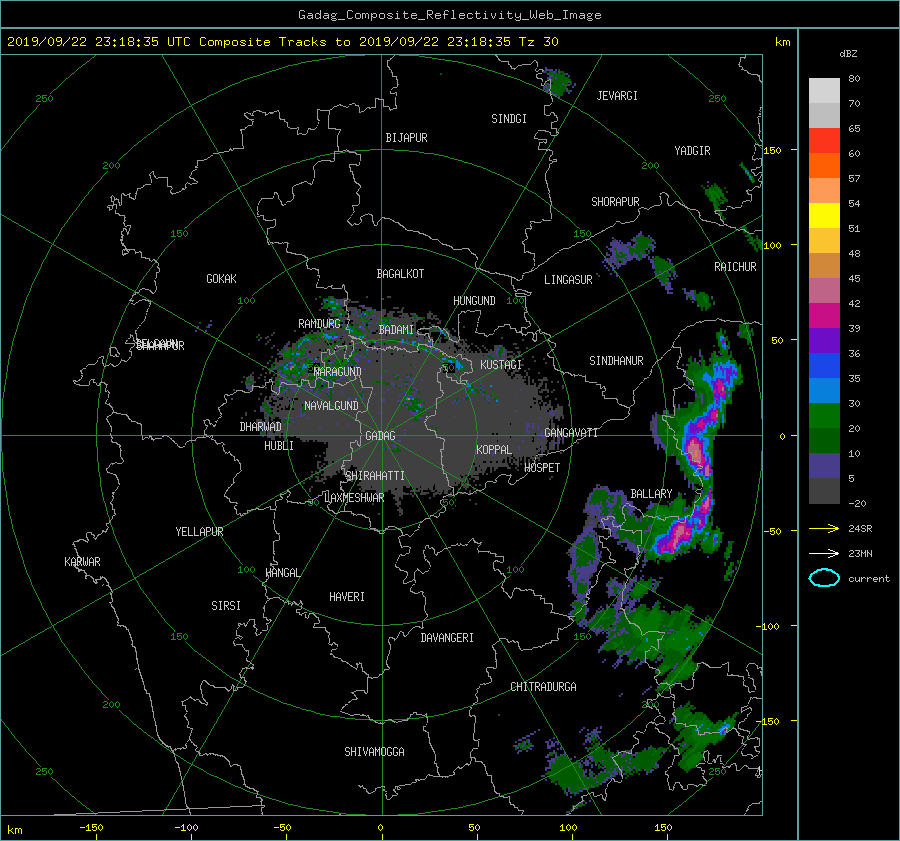Click the yellow 54 dBZ legend swatch
This screenshot has width=900, height=841.
(x=824, y=215)
